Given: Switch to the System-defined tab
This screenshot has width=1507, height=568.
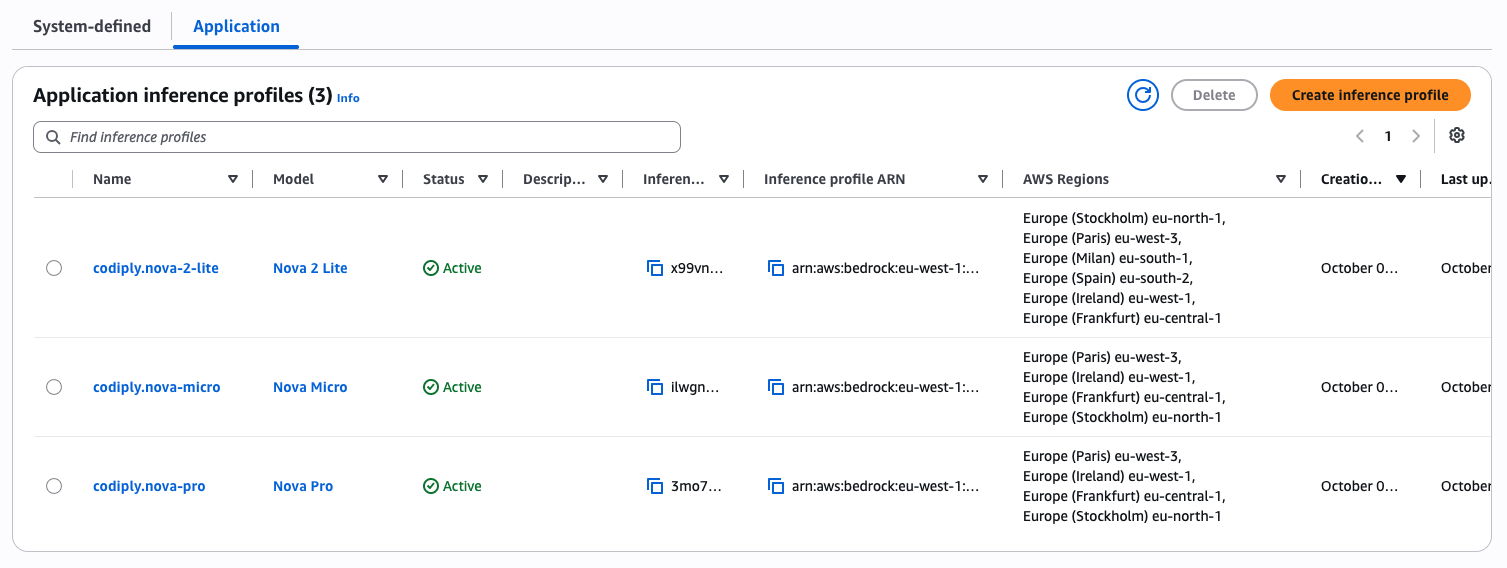Looking at the screenshot, I should [x=92, y=26].
